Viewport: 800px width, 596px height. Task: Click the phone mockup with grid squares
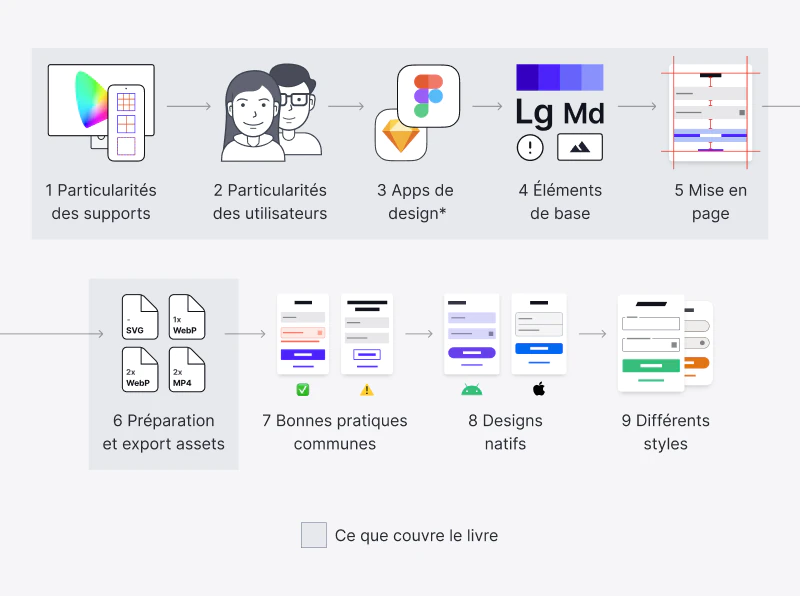(x=126, y=123)
